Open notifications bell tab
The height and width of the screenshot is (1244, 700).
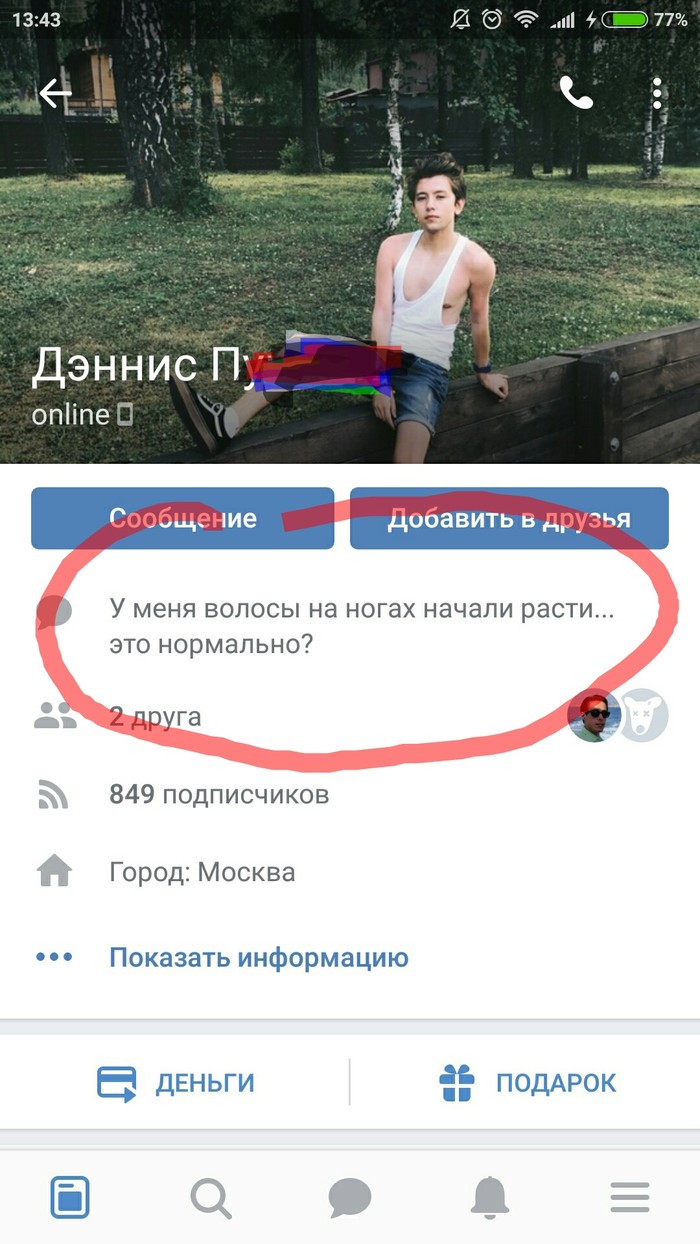(490, 1196)
